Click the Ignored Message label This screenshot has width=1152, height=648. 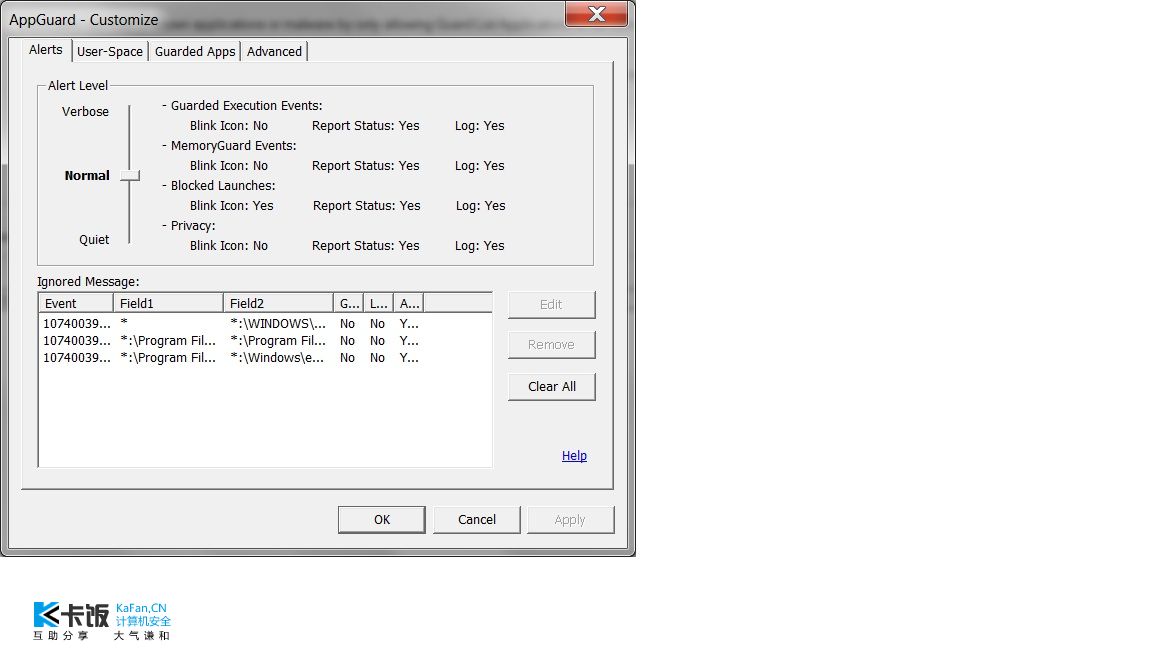click(x=88, y=281)
